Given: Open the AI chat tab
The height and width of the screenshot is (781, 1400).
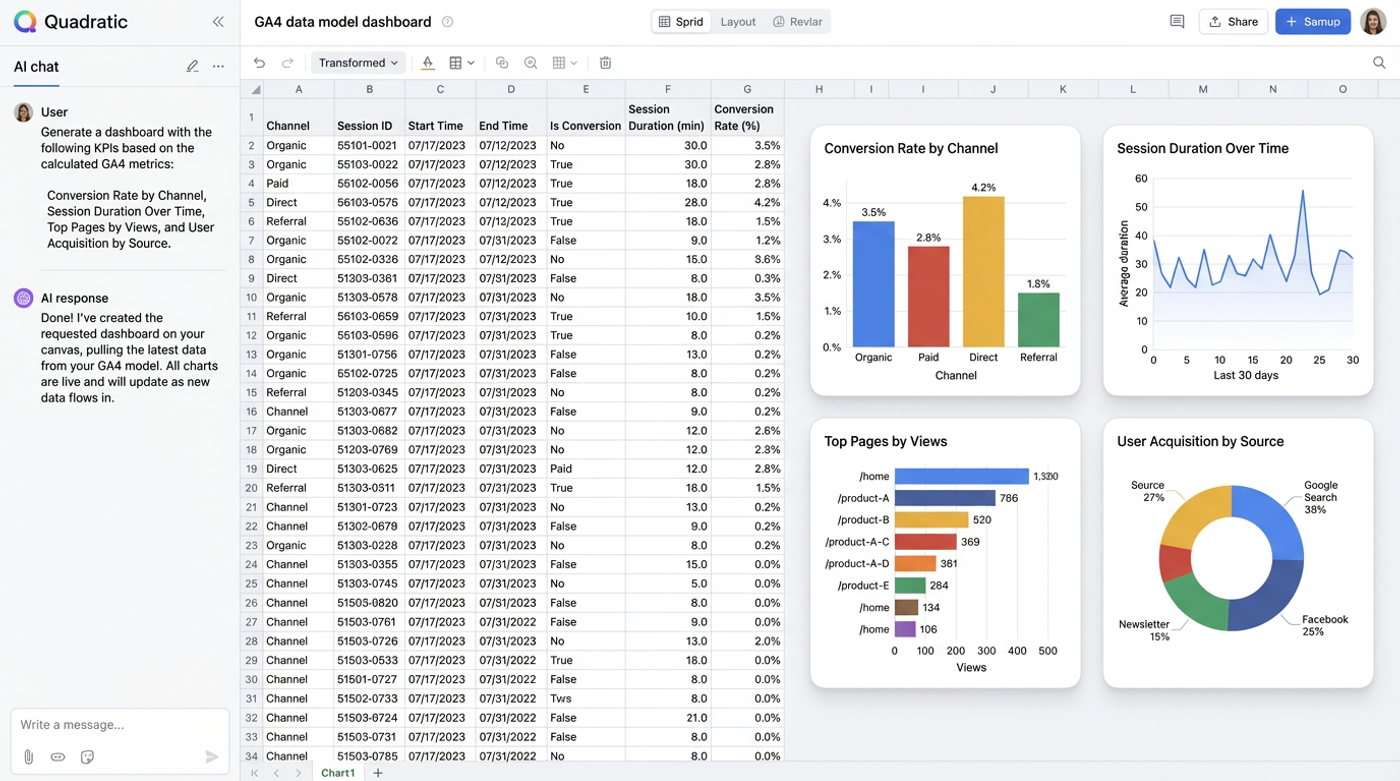Looking at the screenshot, I should click(x=36, y=67).
